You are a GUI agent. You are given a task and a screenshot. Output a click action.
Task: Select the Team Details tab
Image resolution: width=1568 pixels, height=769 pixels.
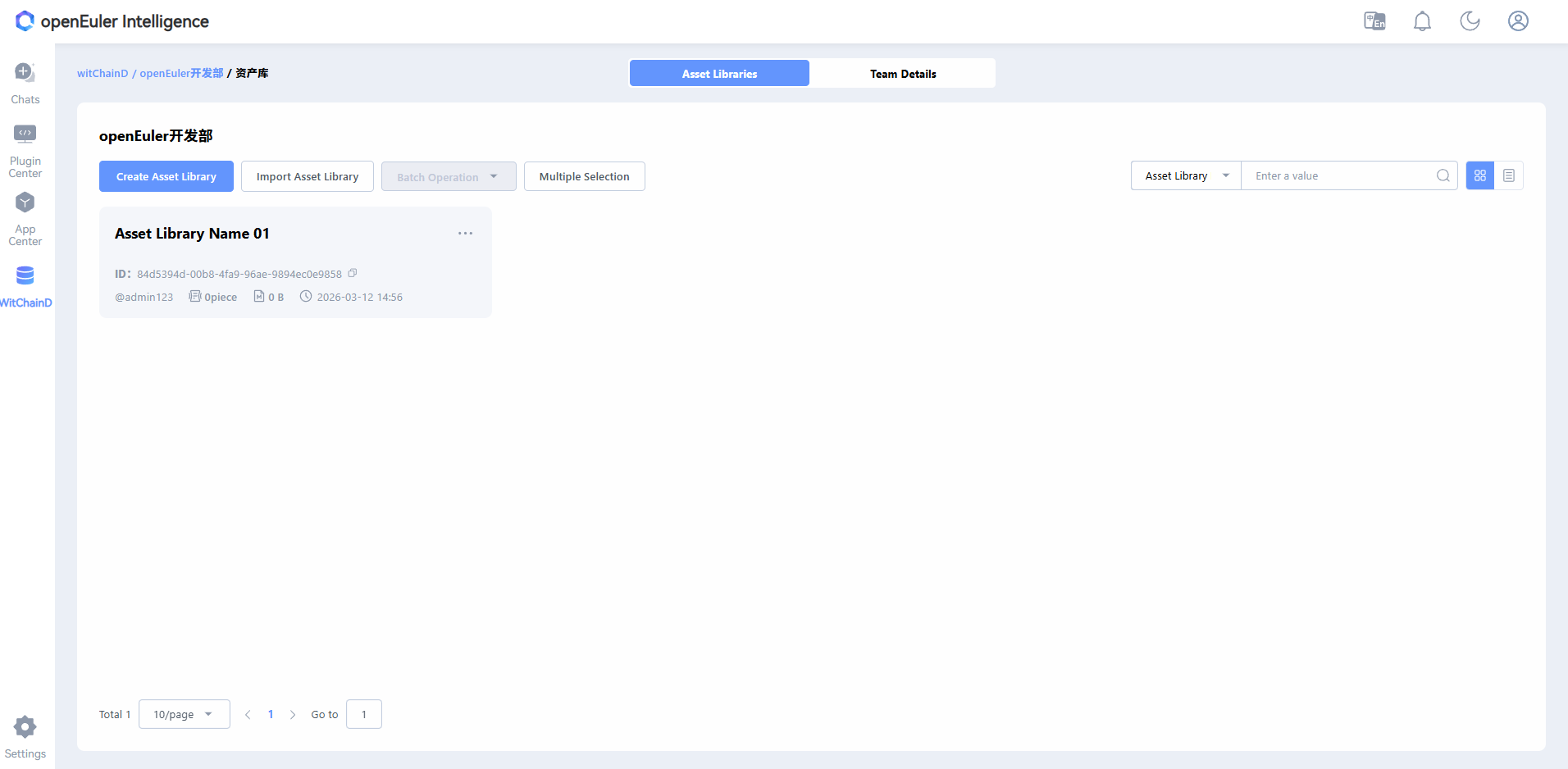[x=903, y=74]
